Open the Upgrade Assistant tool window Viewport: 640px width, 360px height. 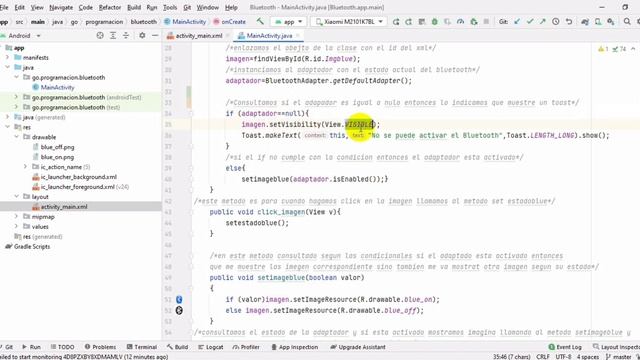(x=358, y=347)
